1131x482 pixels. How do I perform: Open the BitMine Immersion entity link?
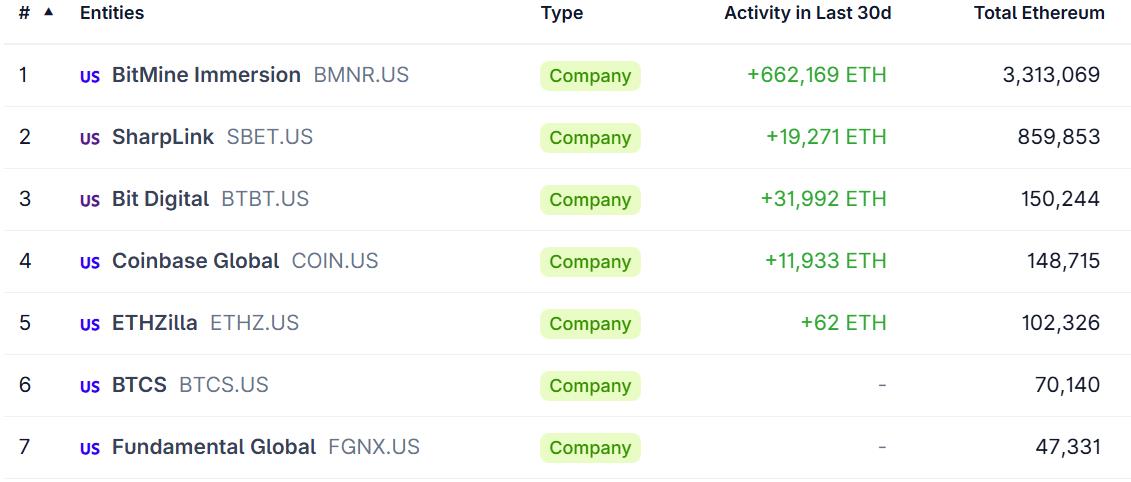(206, 75)
